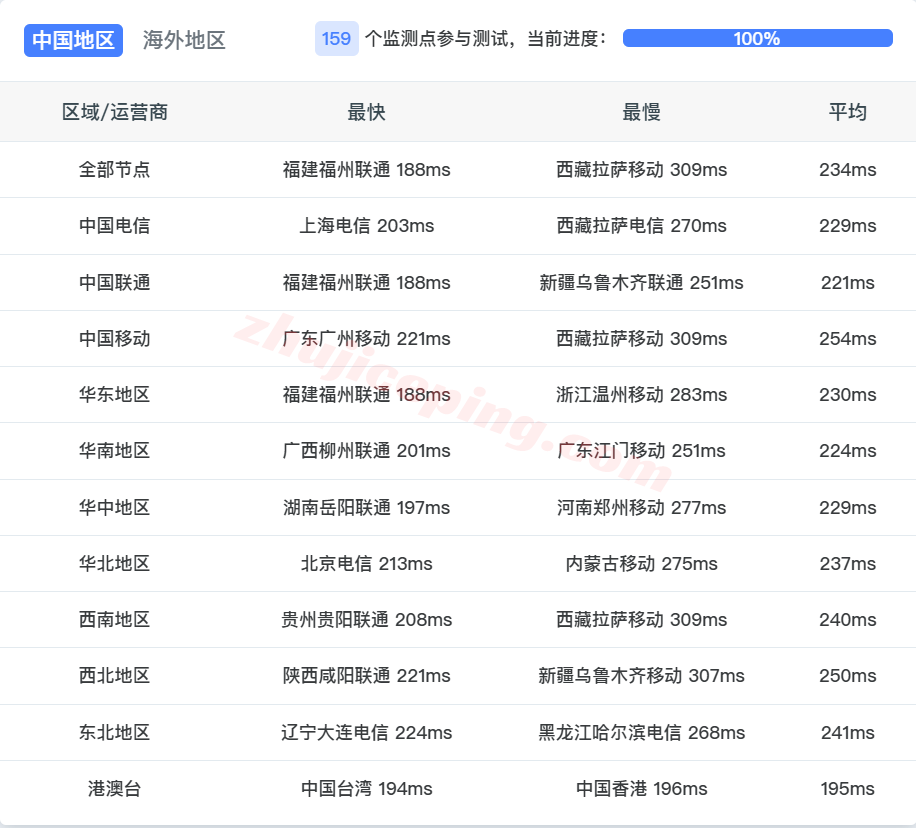
Task: Click the 159 monitoring points badge
Action: [x=337, y=40]
